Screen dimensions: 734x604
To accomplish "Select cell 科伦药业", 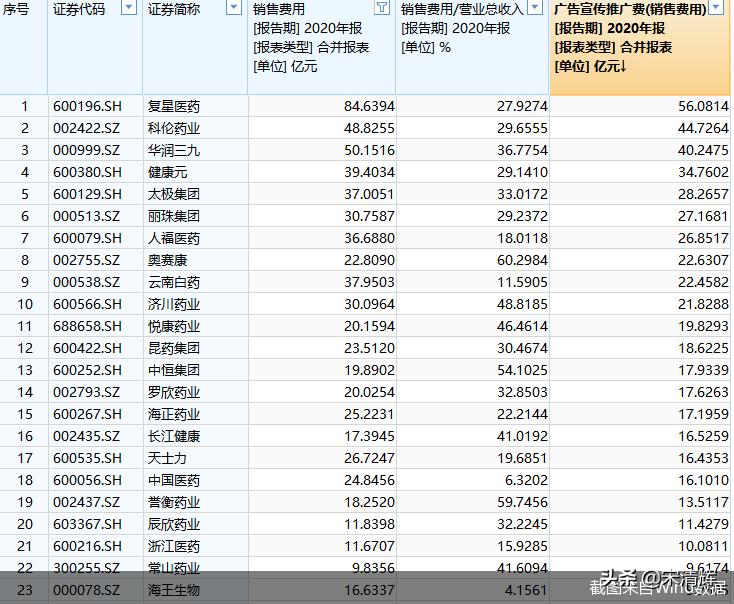I will point(174,128).
